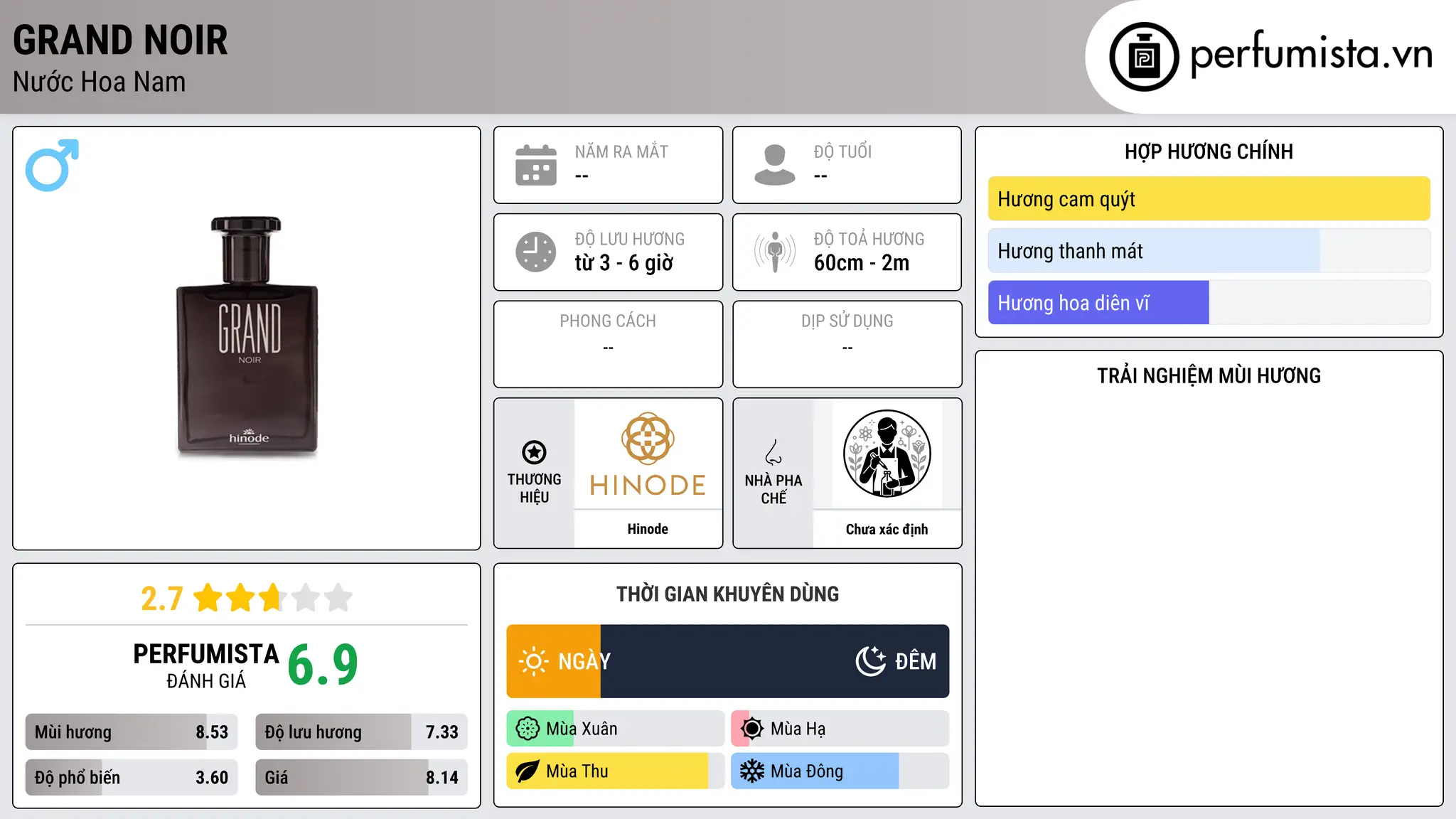Click the THỜI GIAN KHUYÊN DÙNG heading
Screen dimensions: 1456x819
727,594
